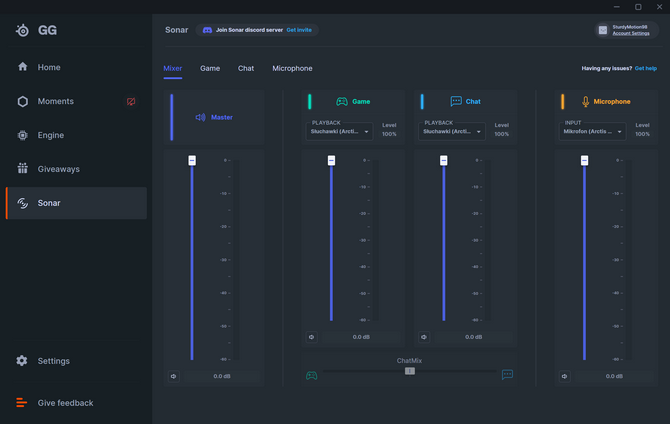
Task: Switch to the Microphone tab
Action: pyautogui.click(x=292, y=68)
